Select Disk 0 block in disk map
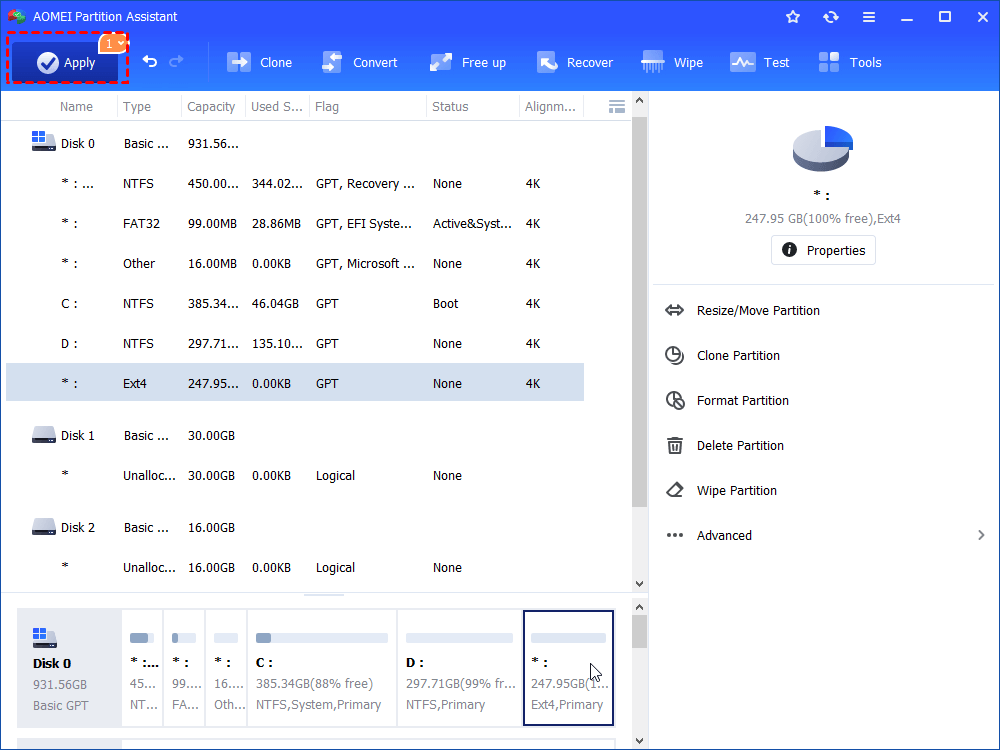The image size is (1000, 750). tap(69, 668)
